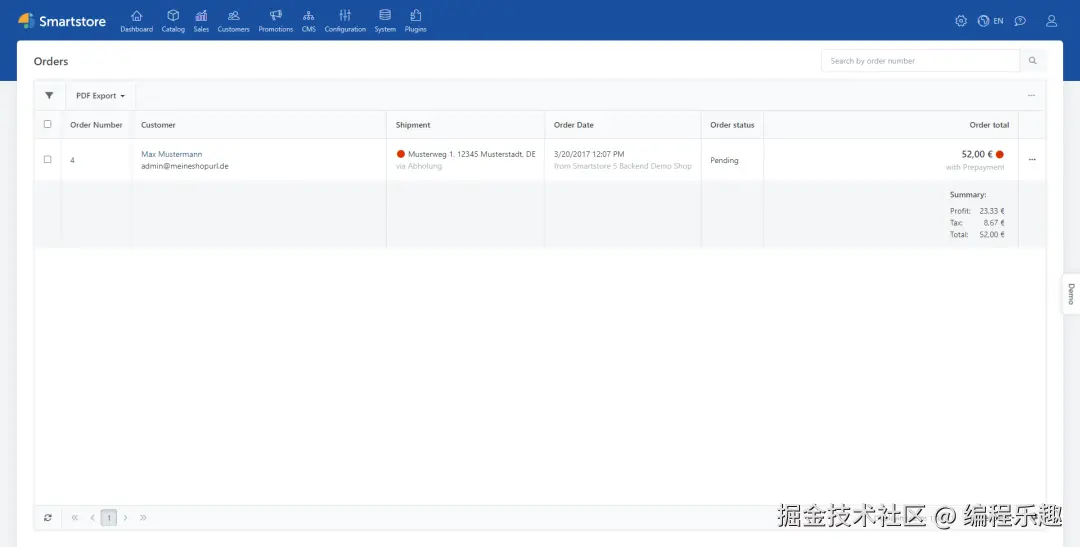Go to first page of orders
Viewport: 1080px width, 547px height.
[x=75, y=517]
